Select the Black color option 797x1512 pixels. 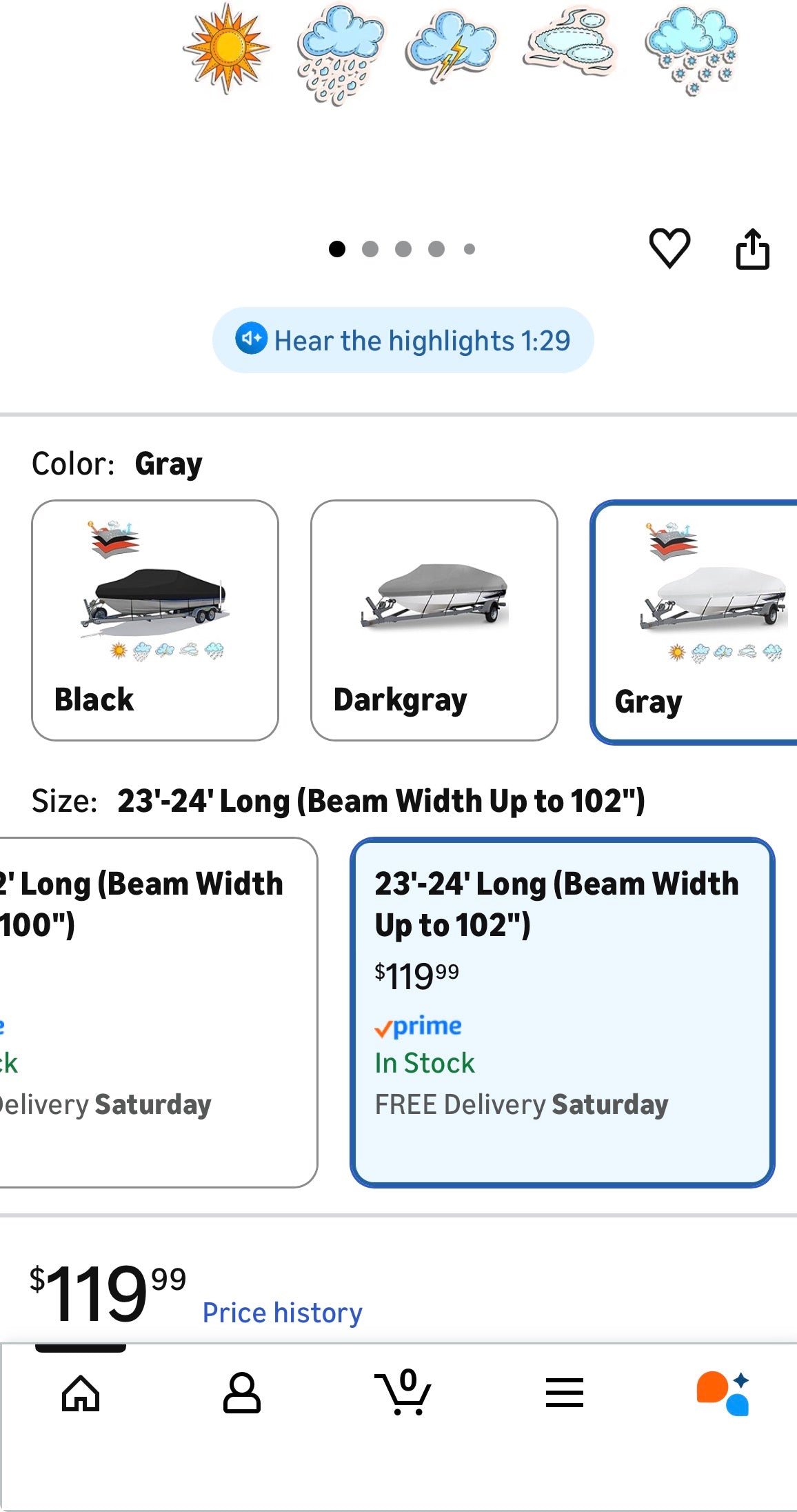click(155, 620)
